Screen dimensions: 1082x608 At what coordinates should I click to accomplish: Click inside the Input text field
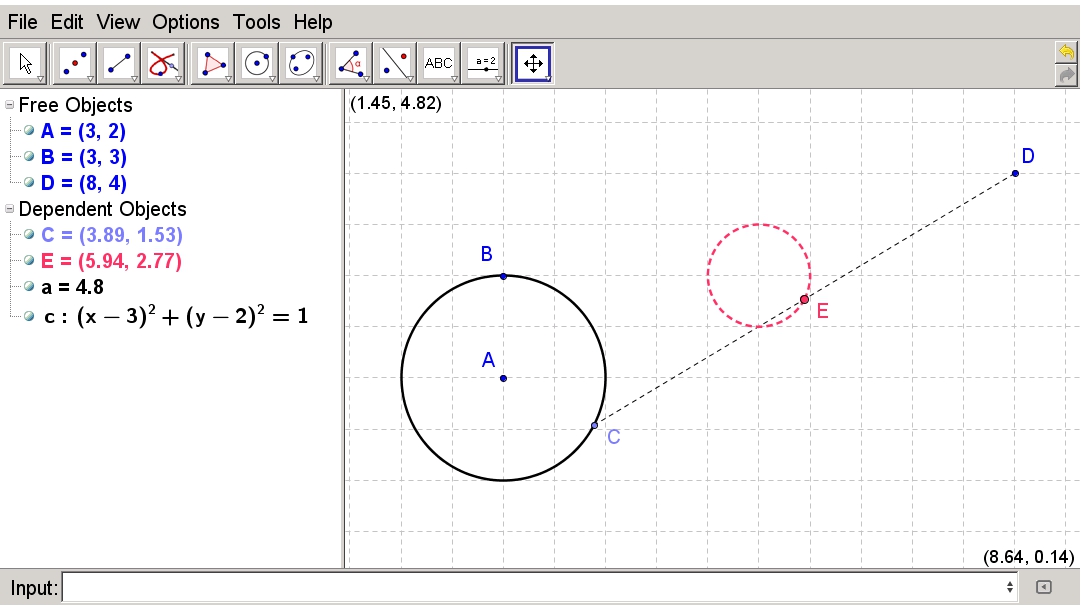coord(530,588)
